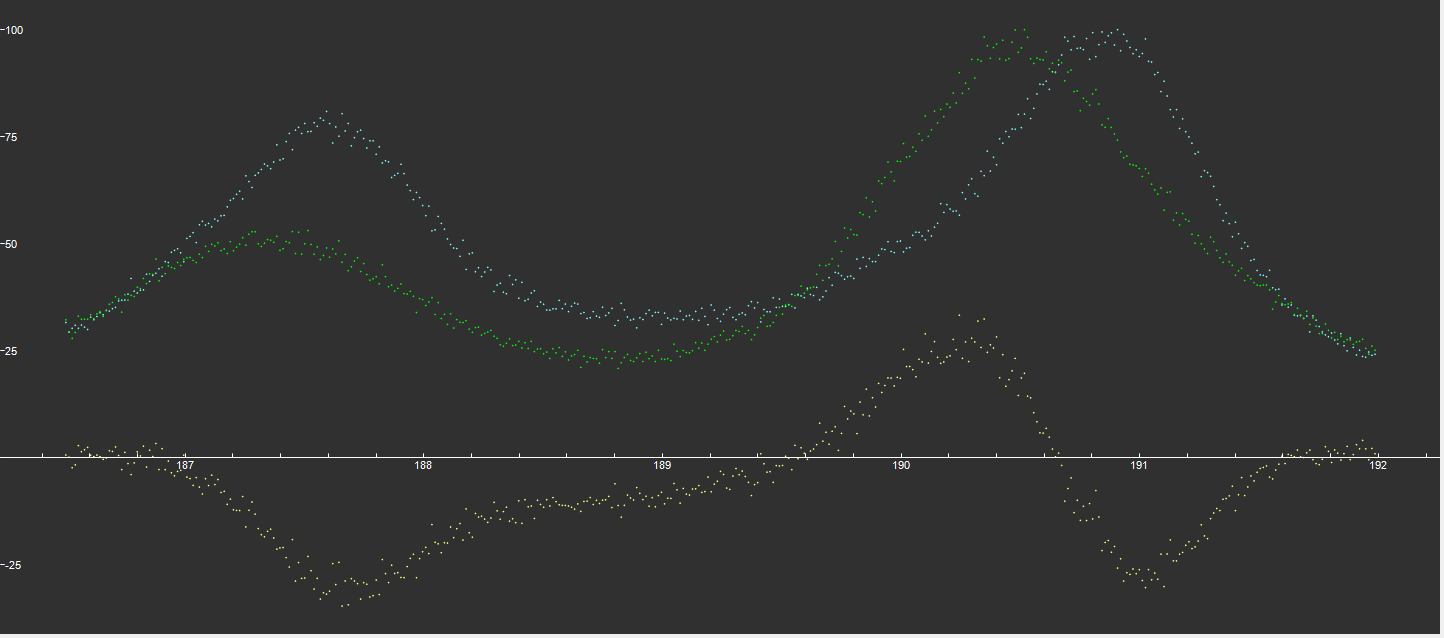Image resolution: width=1444 pixels, height=638 pixels.
Task: Select the 75 y-axis tick label
Action: 11,137
